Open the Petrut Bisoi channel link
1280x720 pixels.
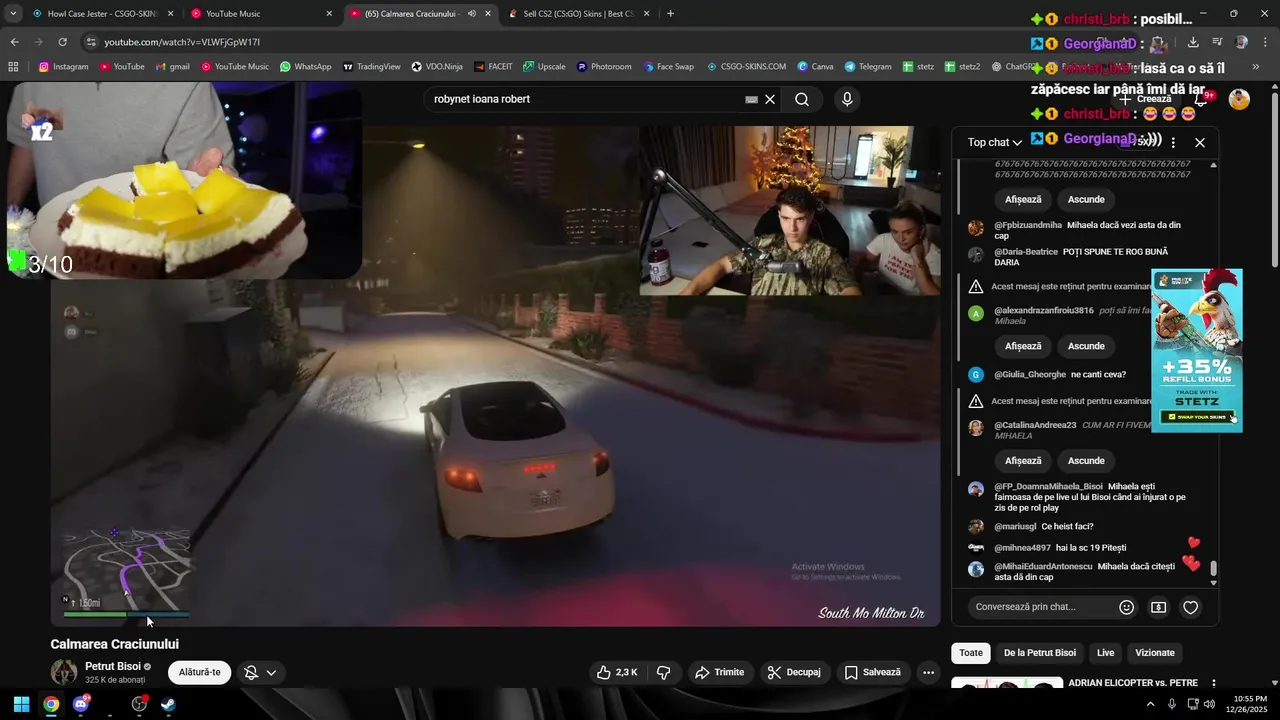coord(113,666)
